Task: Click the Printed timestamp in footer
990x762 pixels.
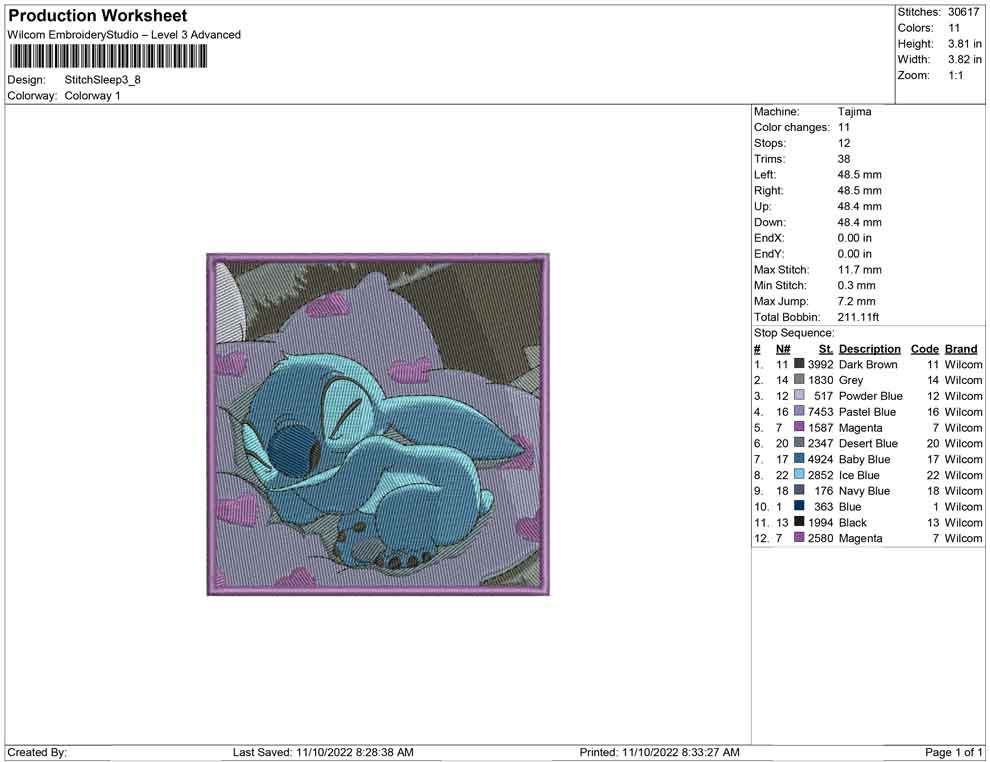Action: (x=659, y=752)
